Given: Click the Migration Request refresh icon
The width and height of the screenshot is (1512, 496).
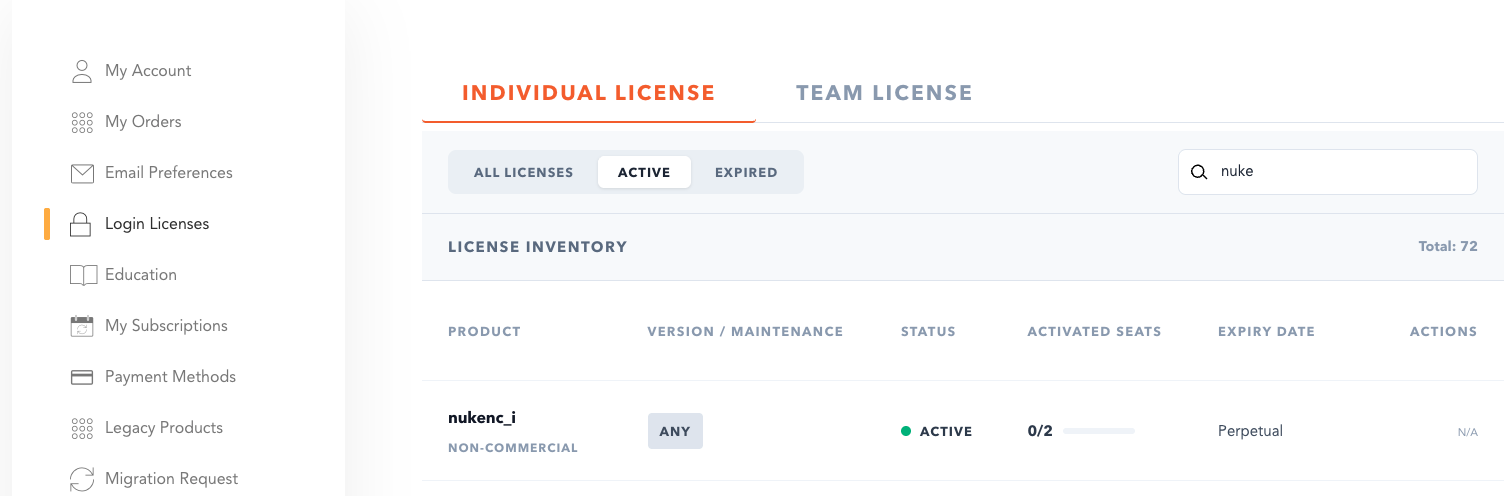Looking at the screenshot, I should click(82, 479).
